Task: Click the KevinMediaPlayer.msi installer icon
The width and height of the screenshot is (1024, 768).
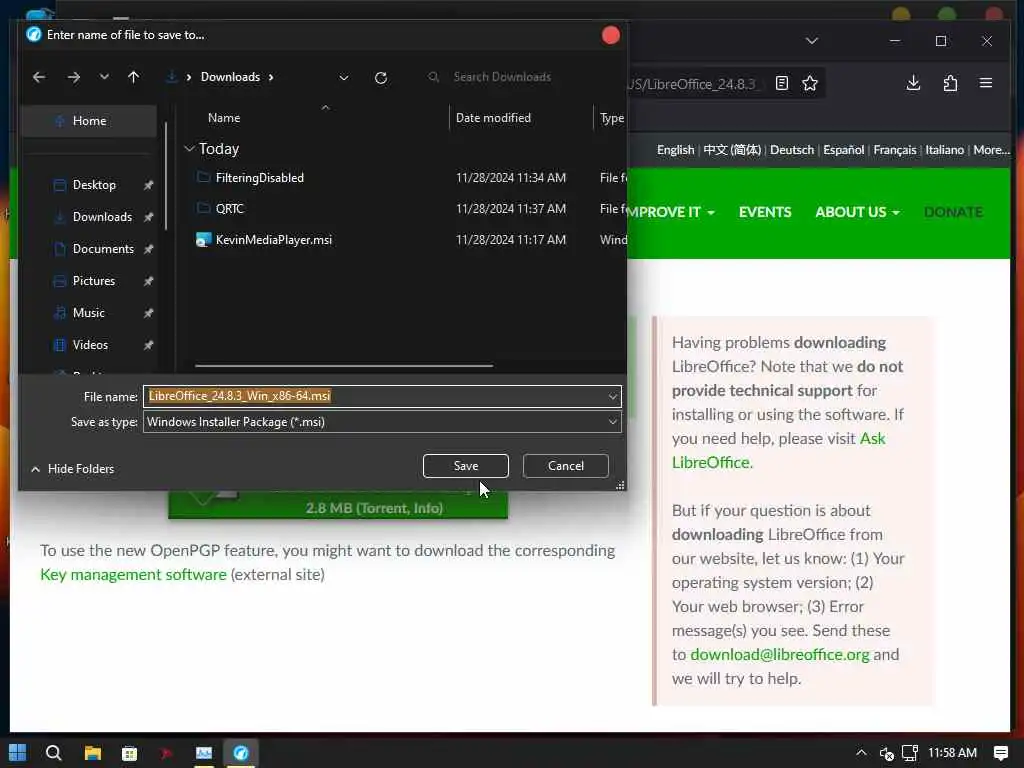Action: click(x=204, y=240)
